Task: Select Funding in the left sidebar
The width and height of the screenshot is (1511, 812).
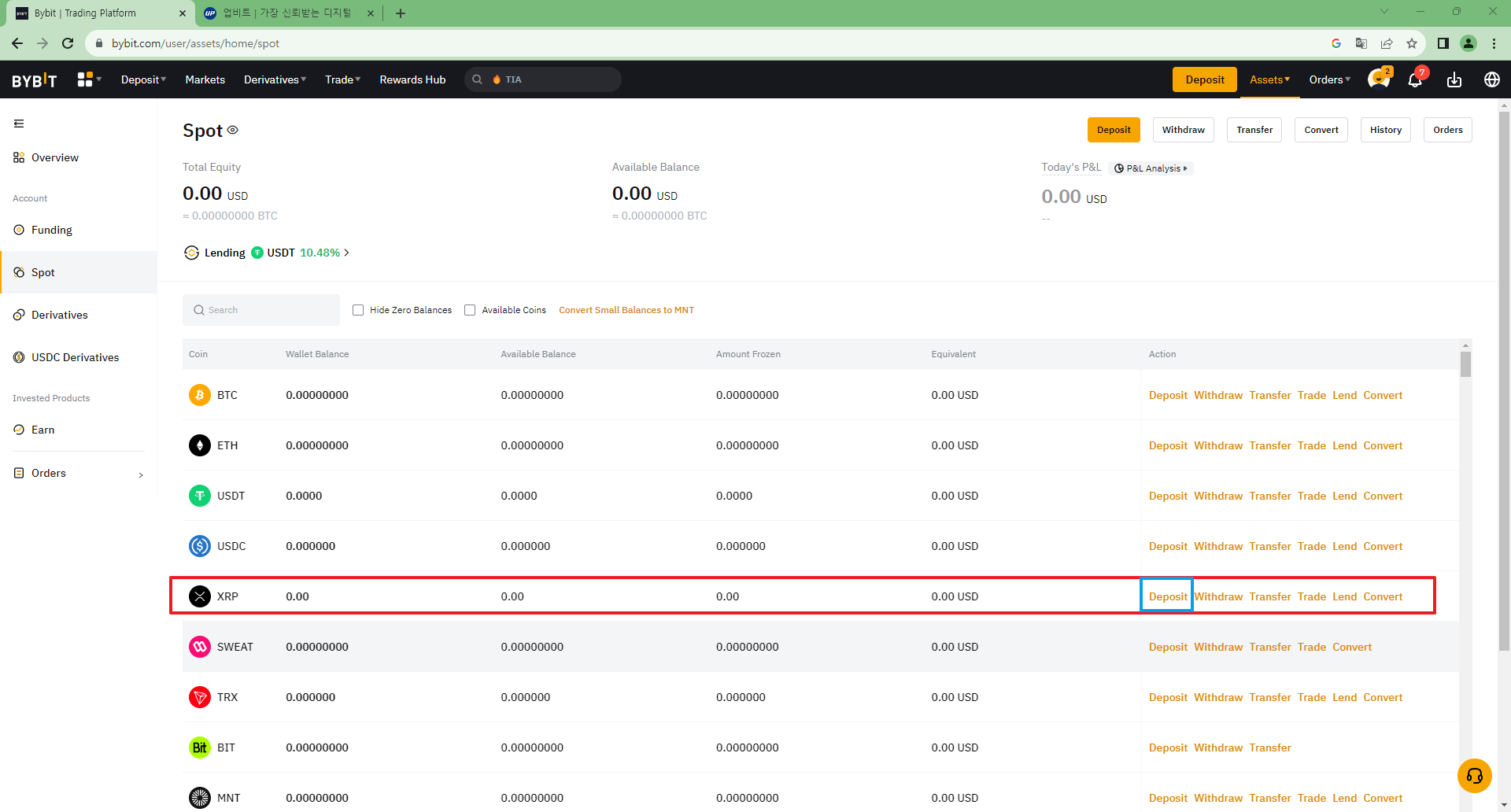Action: coord(52,230)
